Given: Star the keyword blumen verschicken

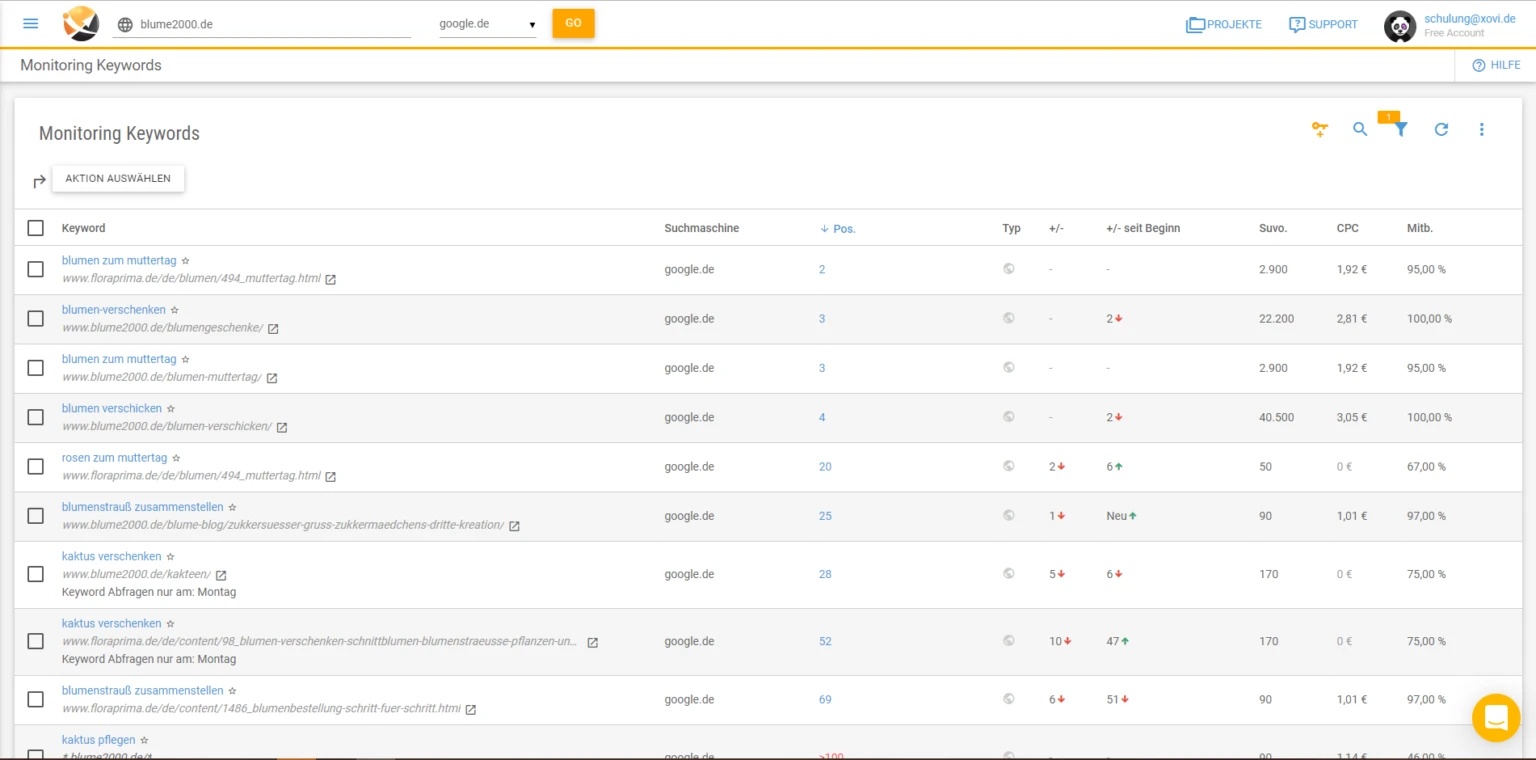Looking at the screenshot, I should tap(171, 409).
